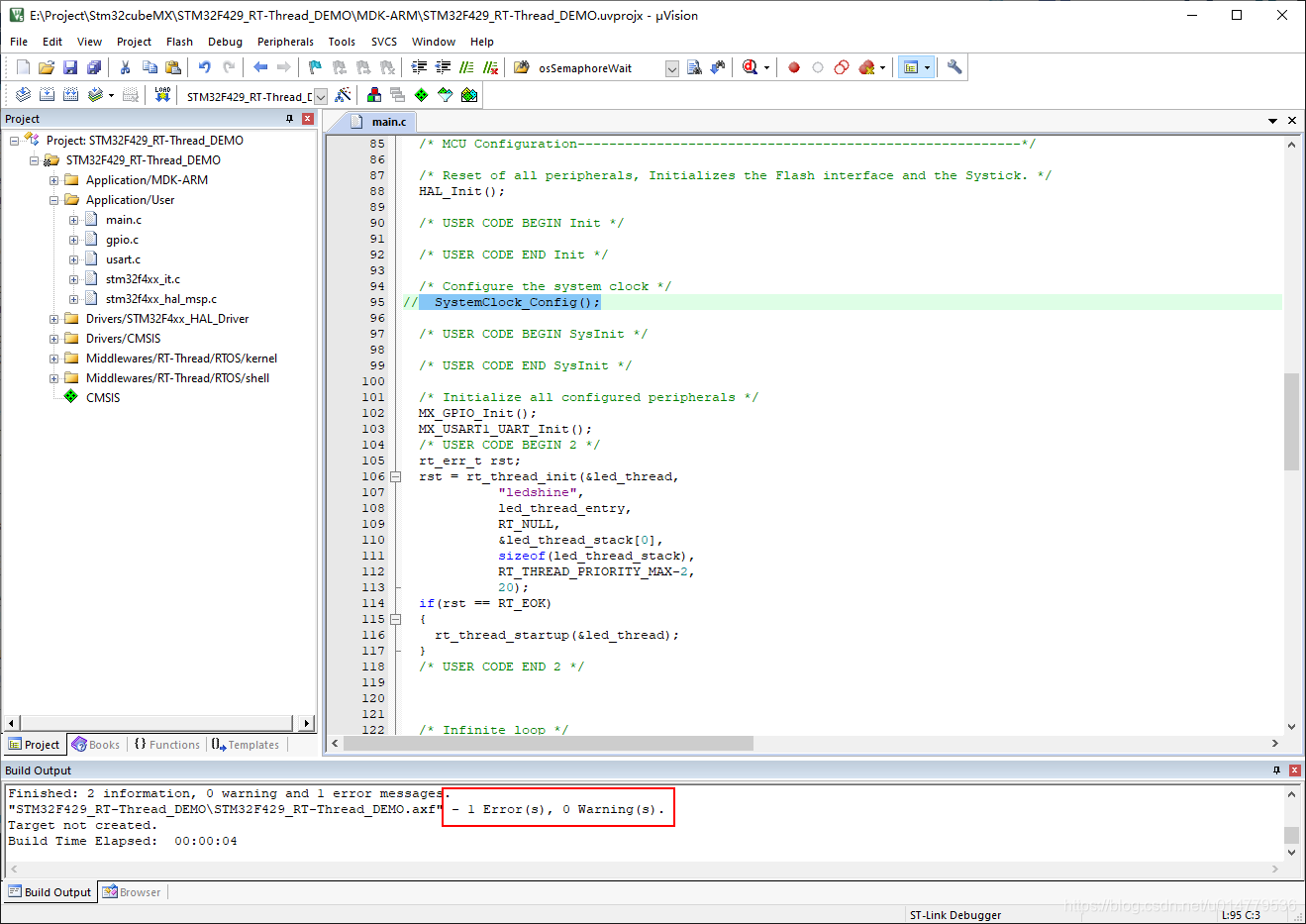Open debug session dropdown arrow
This screenshot has width=1306, height=924.
pyautogui.click(x=766, y=67)
